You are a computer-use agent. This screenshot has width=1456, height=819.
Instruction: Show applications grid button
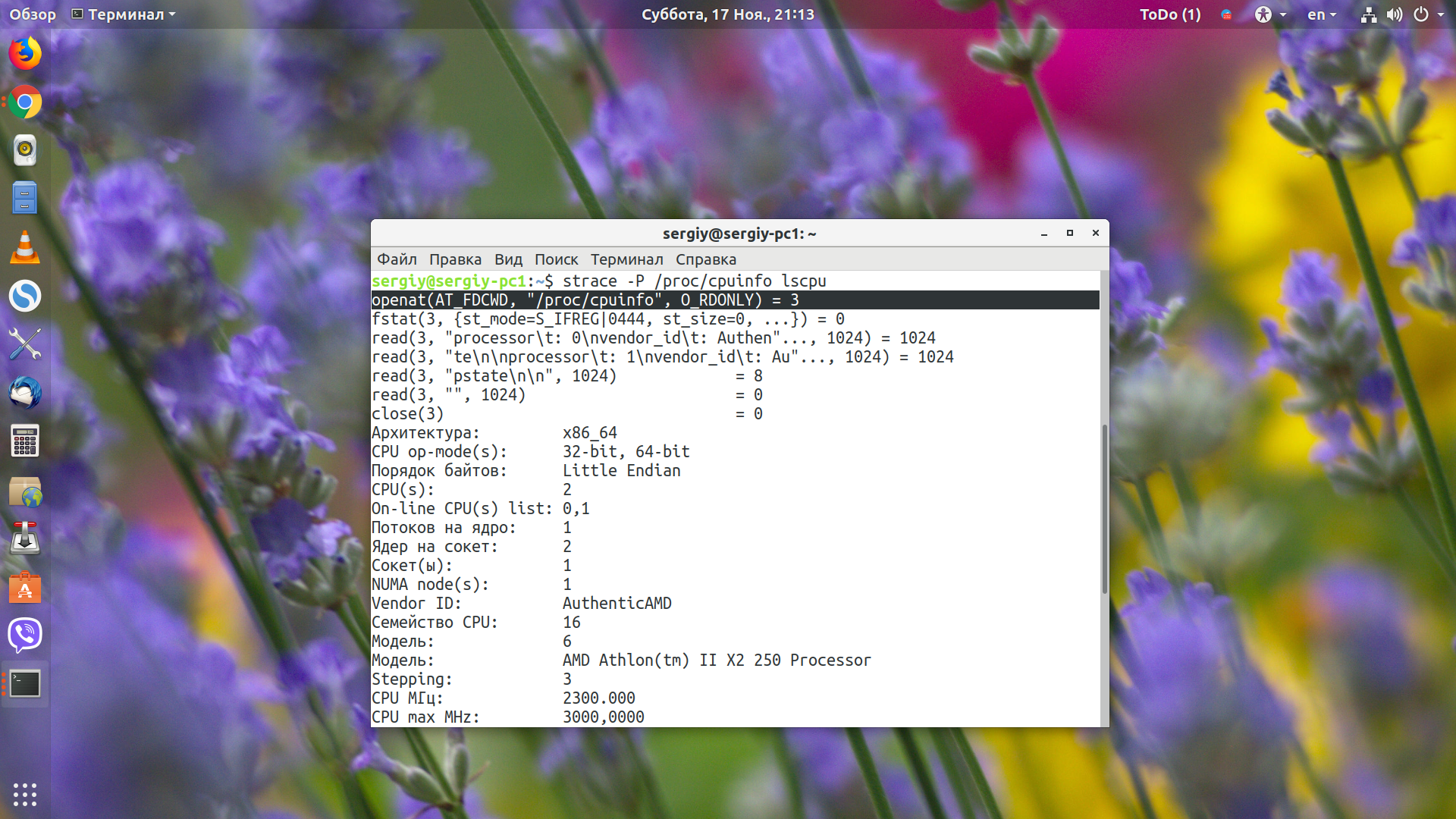click(x=25, y=794)
